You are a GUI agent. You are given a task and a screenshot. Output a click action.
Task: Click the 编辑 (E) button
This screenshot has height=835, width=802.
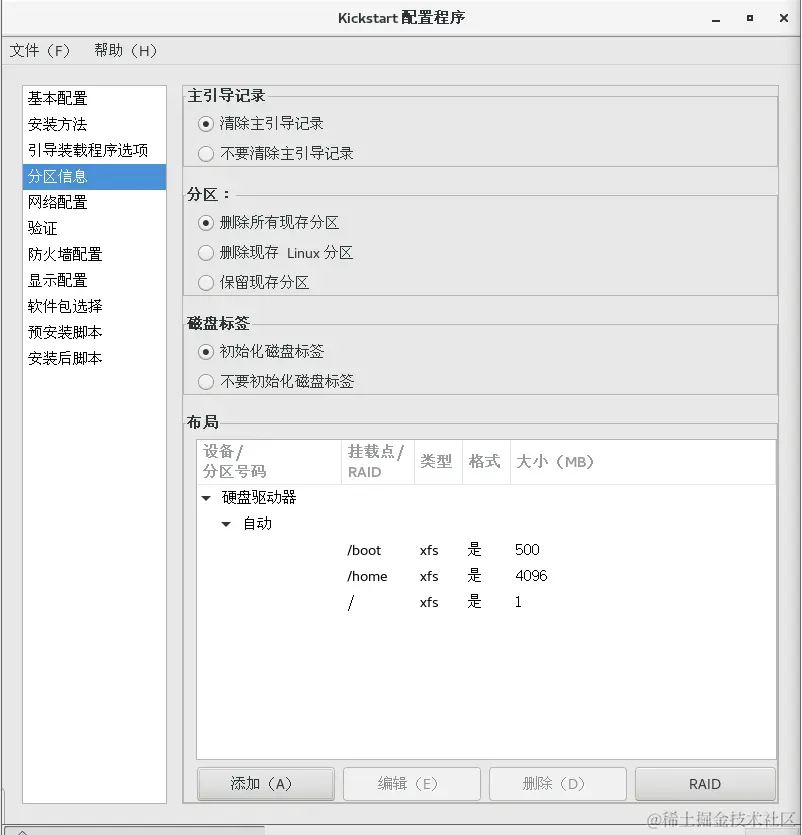click(412, 784)
